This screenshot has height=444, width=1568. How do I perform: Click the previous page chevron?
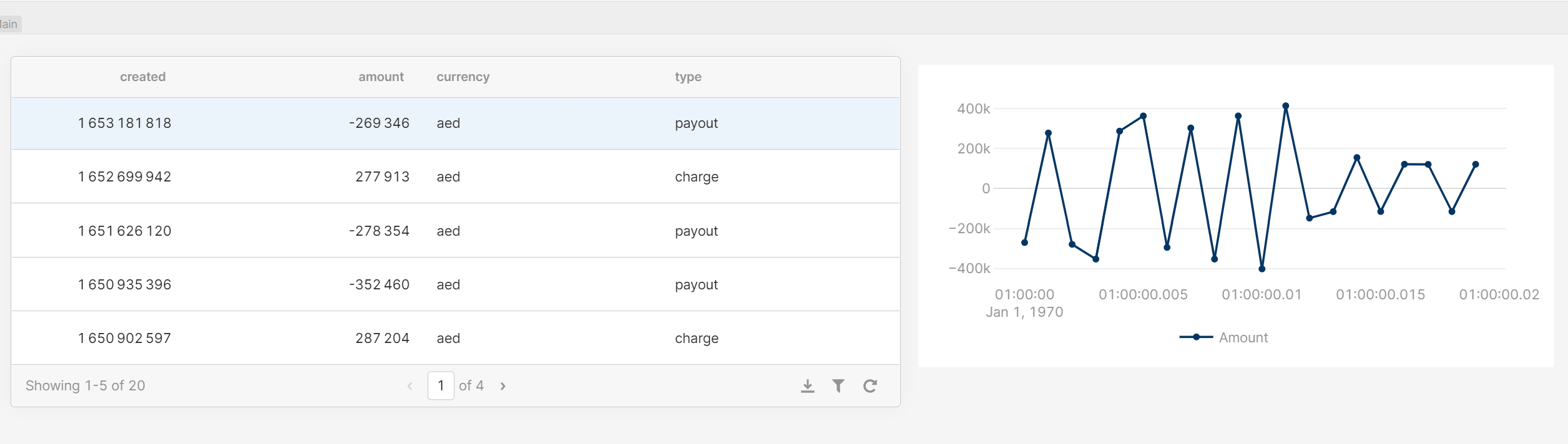point(410,385)
